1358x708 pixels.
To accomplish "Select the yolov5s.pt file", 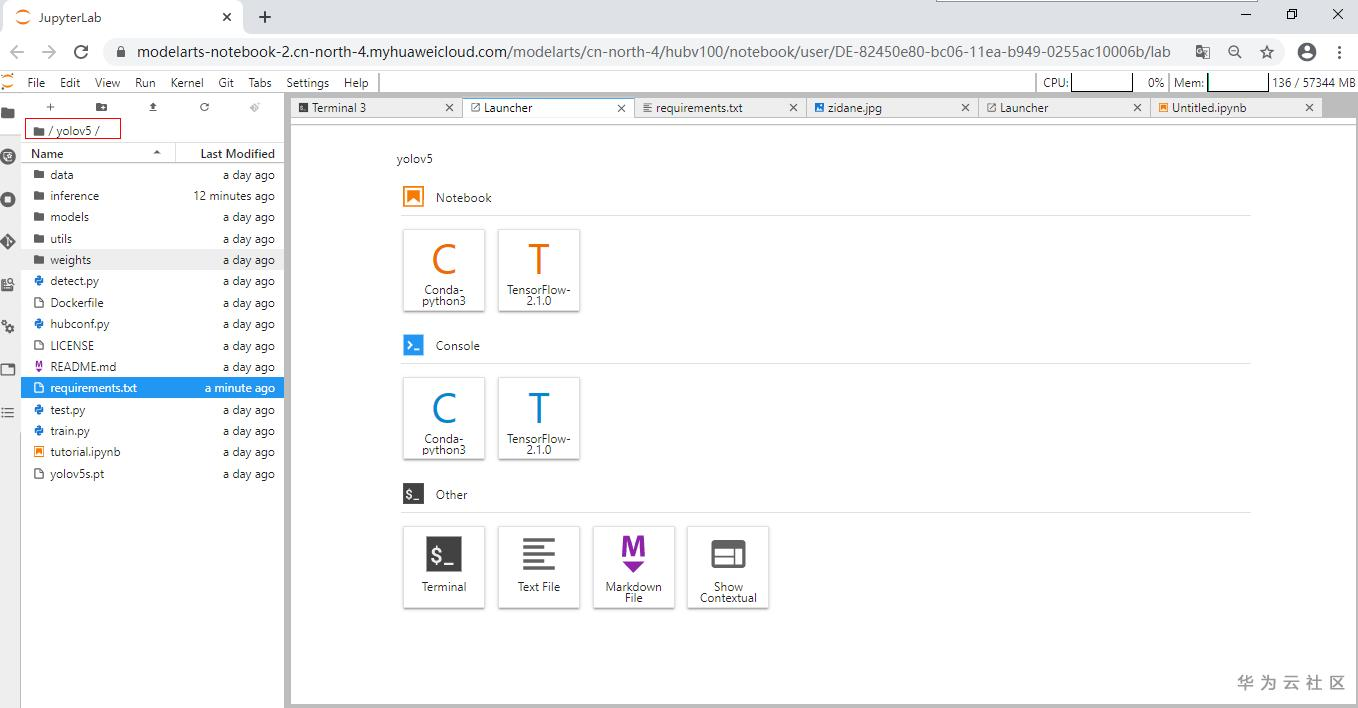I will (153, 474).
